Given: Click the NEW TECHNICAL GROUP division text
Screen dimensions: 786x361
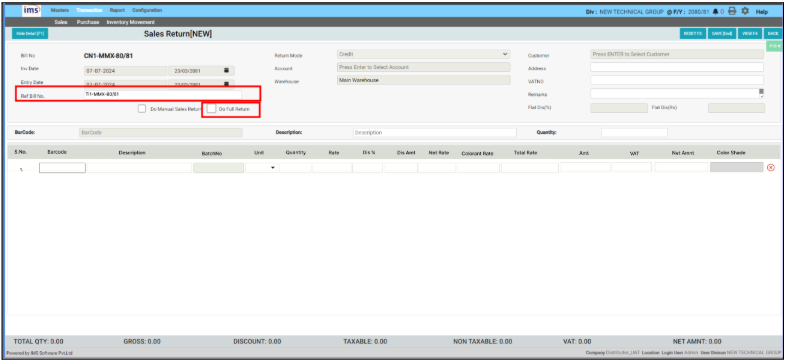Looking at the screenshot, I should (x=631, y=12).
